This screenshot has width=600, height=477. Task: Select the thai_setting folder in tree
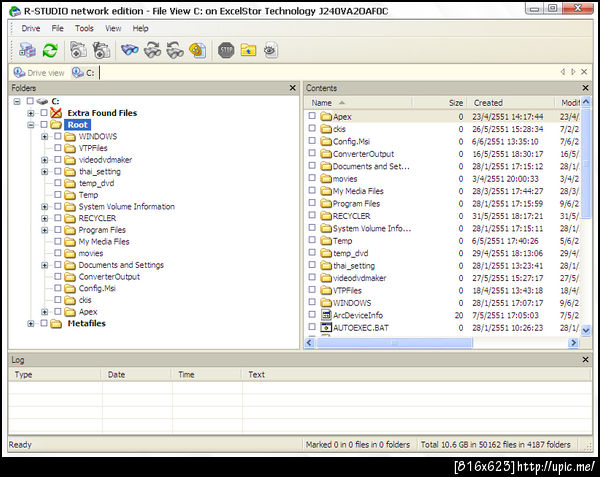[x=99, y=172]
